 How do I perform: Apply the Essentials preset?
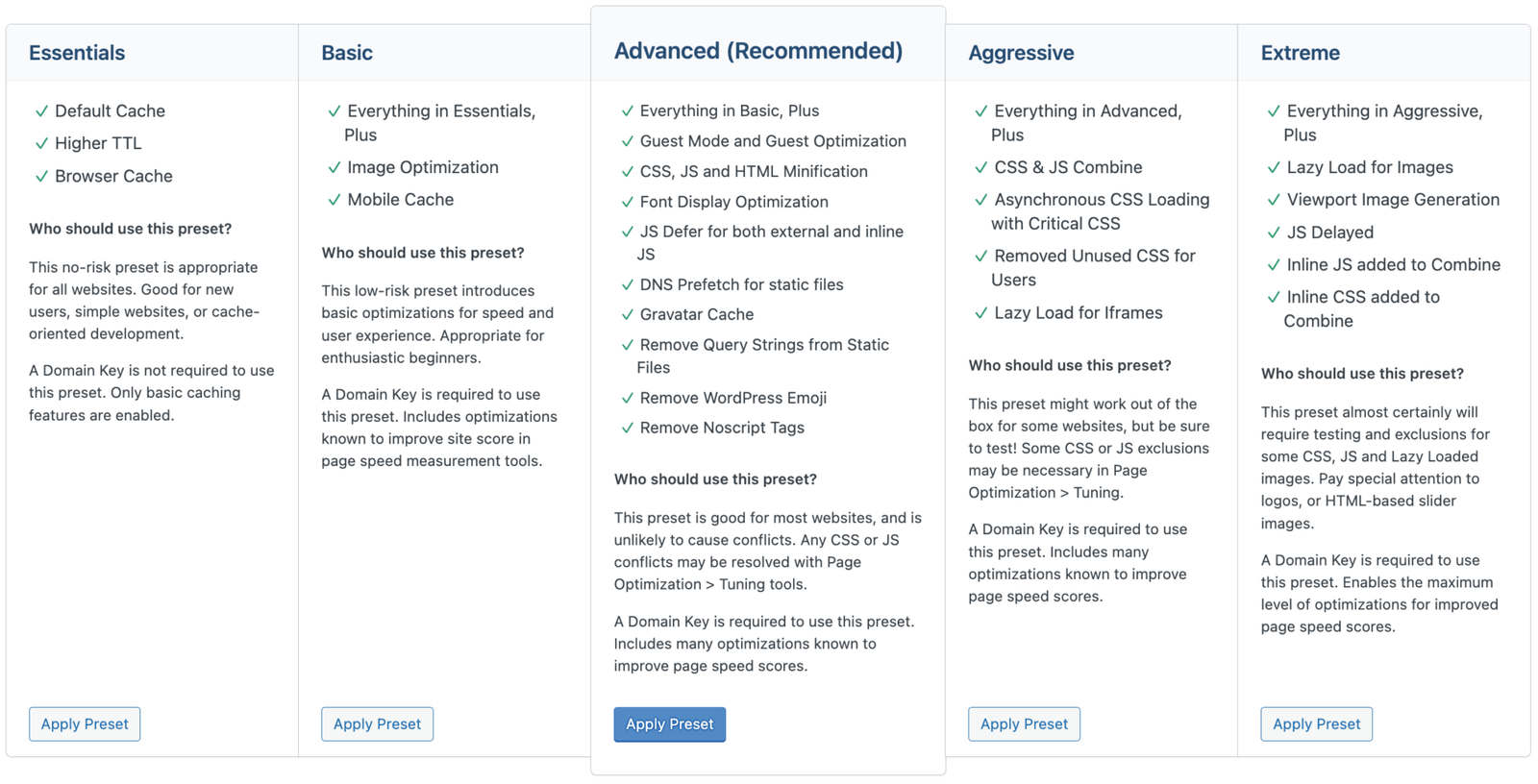point(85,724)
